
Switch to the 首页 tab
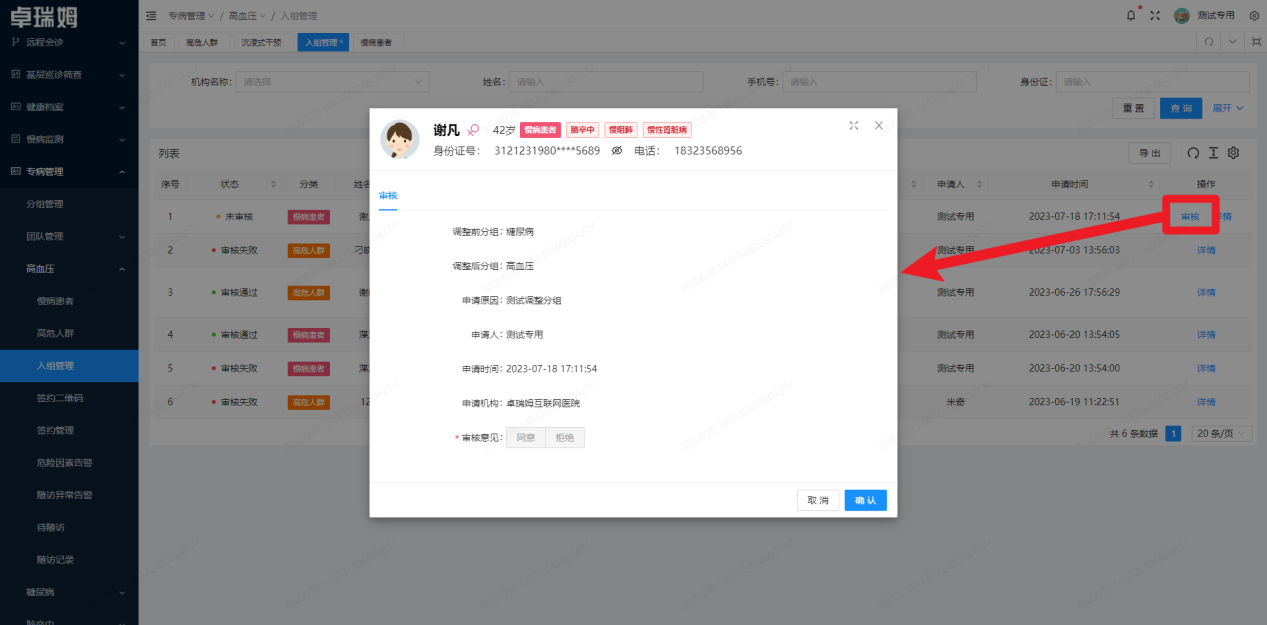click(158, 42)
